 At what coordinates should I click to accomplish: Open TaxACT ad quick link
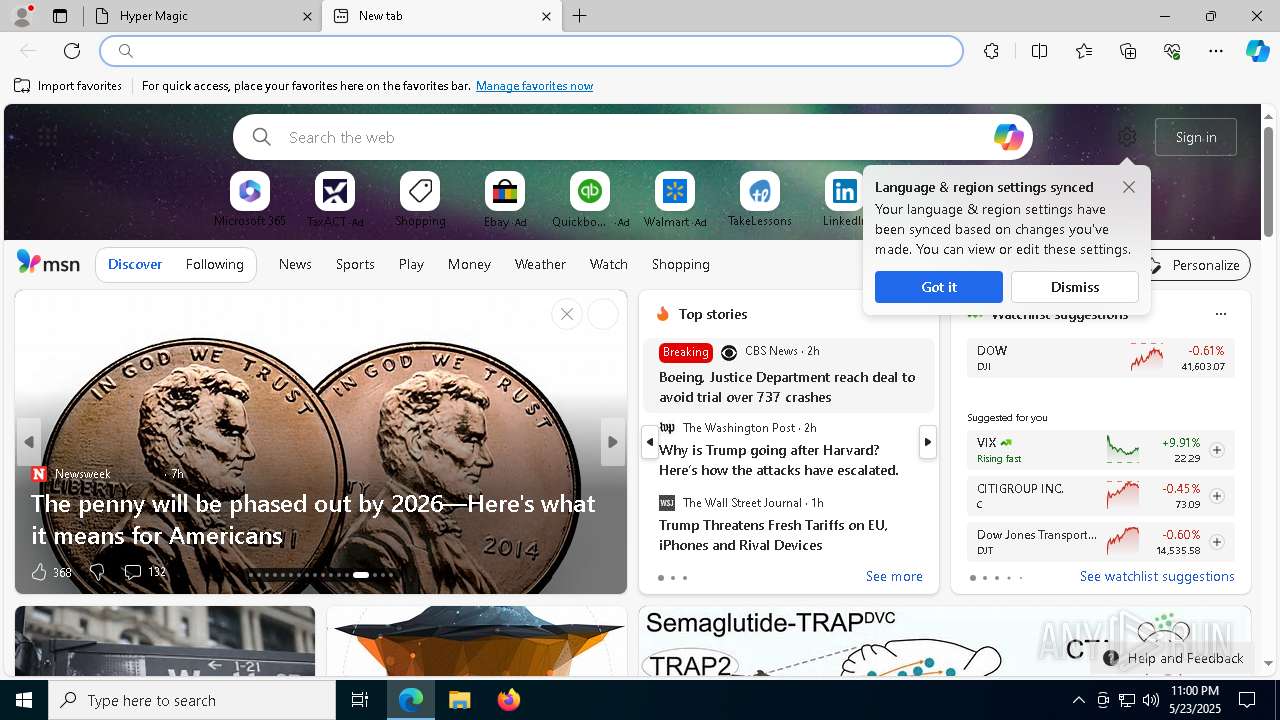point(335,200)
